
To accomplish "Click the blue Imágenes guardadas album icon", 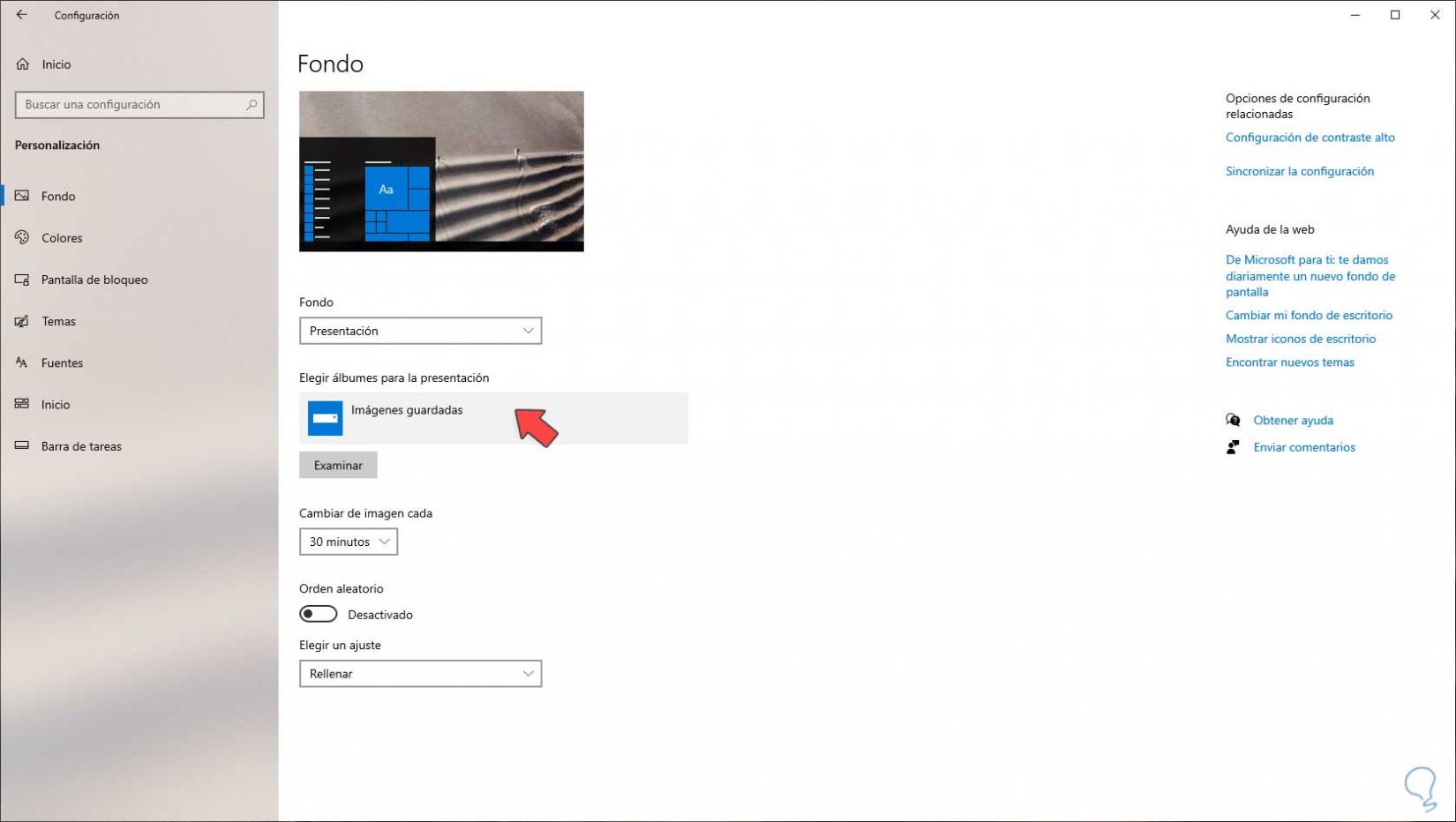I will click(x=325, y=418).
